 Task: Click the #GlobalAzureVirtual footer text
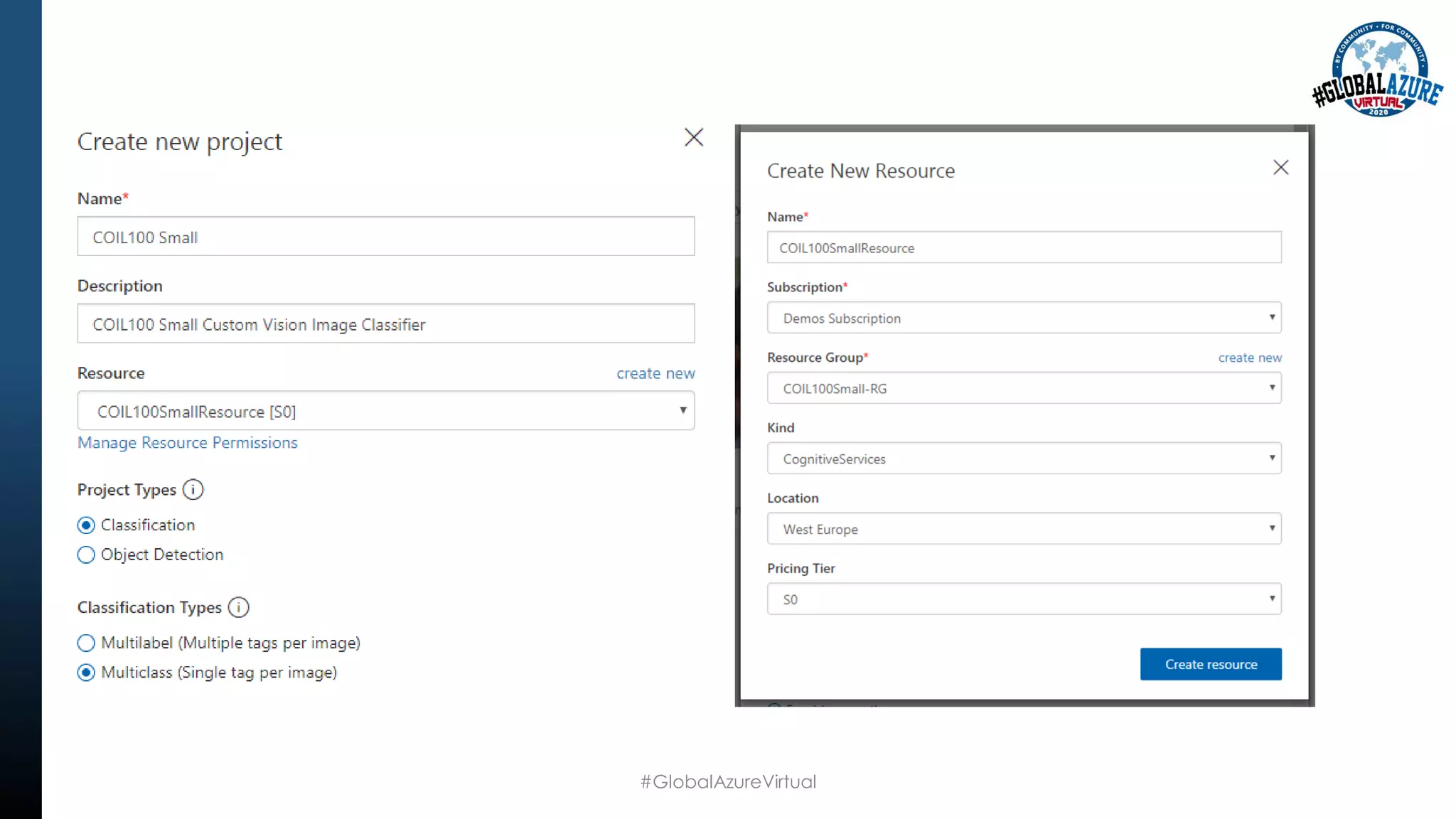pyautogui.click(x=728, y=782)
